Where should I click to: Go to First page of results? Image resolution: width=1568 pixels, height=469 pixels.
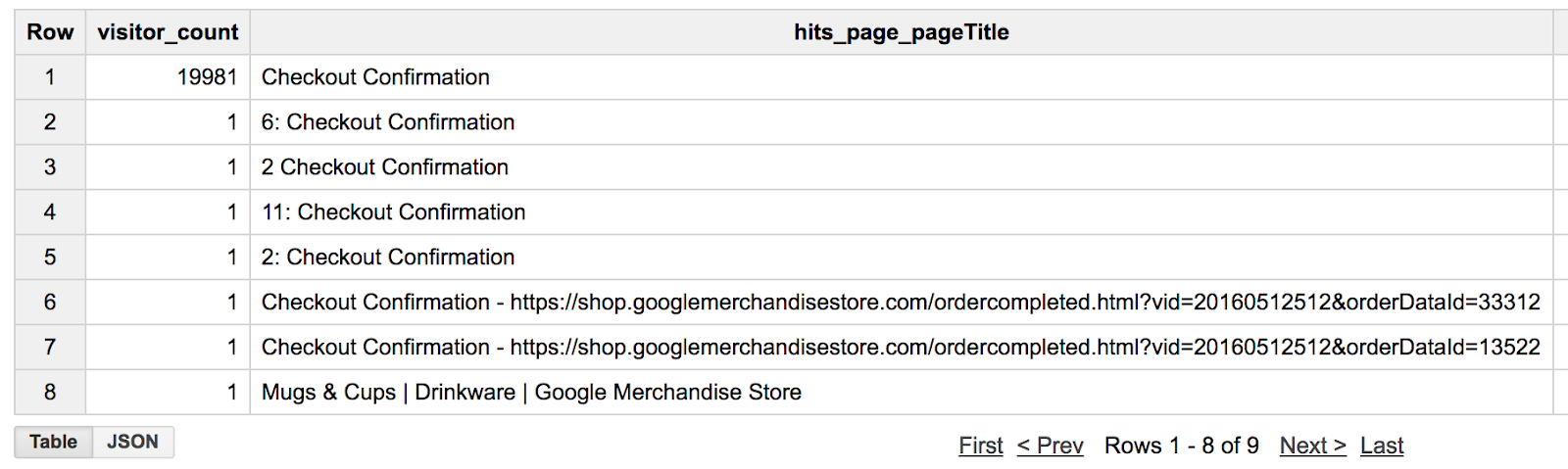point(981,446)
